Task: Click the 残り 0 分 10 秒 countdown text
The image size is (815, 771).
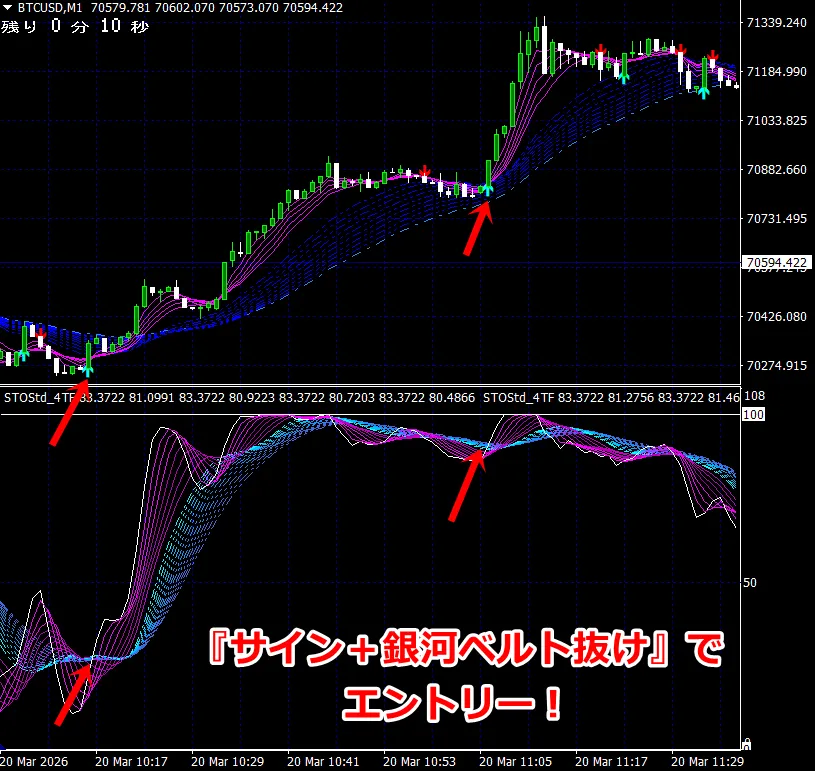Action: coord(75,26)
